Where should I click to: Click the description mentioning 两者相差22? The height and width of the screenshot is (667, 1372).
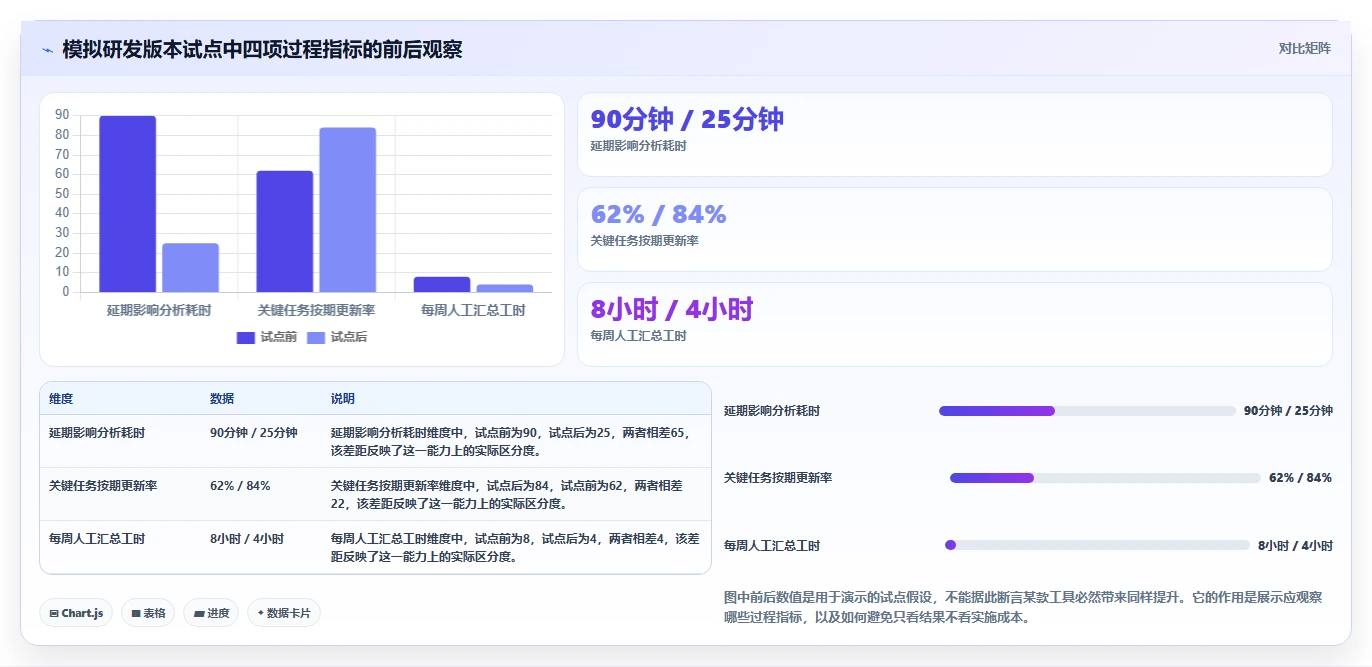pos(508,495)
